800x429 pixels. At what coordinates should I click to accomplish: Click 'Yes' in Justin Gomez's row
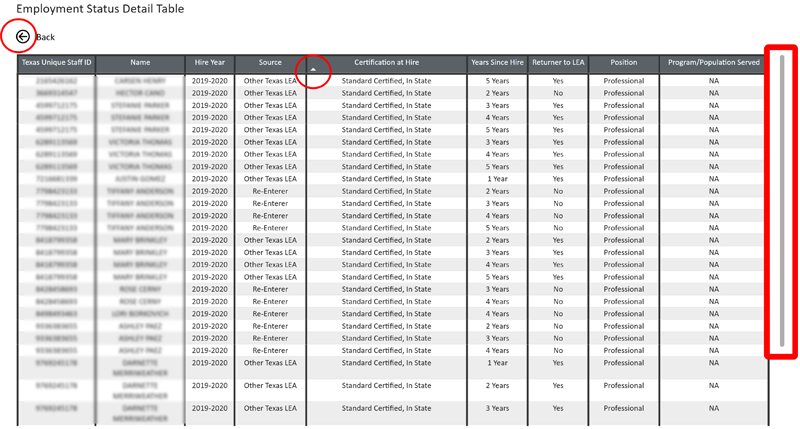click(x=558, y=179)
